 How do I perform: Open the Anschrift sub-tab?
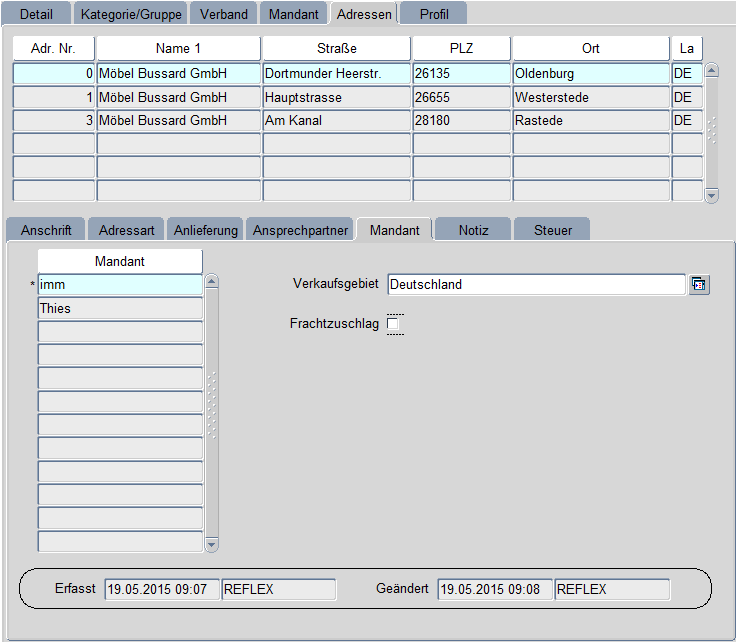46,230
